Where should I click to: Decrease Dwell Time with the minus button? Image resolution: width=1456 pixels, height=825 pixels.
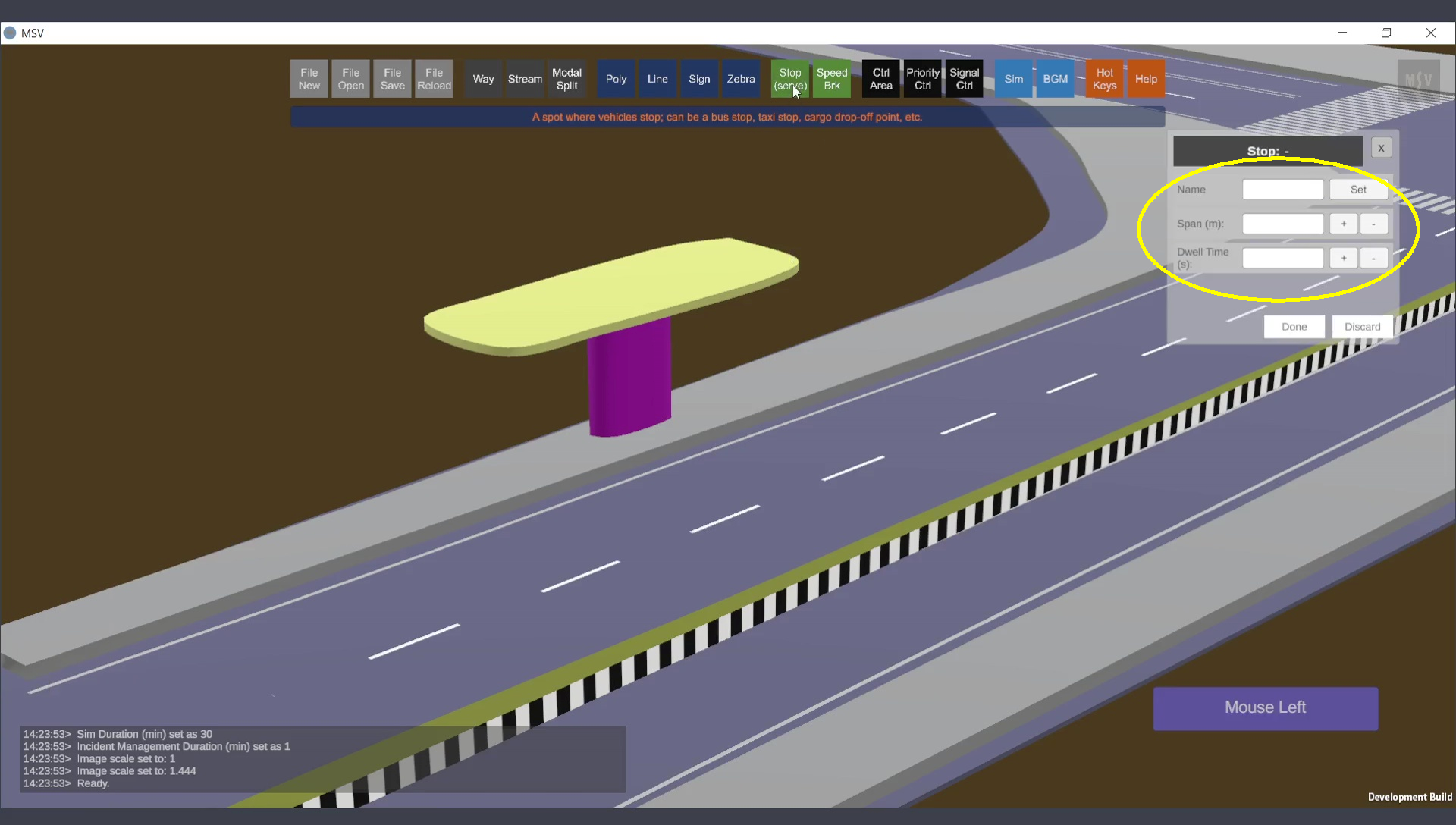tap(1373, 258)
